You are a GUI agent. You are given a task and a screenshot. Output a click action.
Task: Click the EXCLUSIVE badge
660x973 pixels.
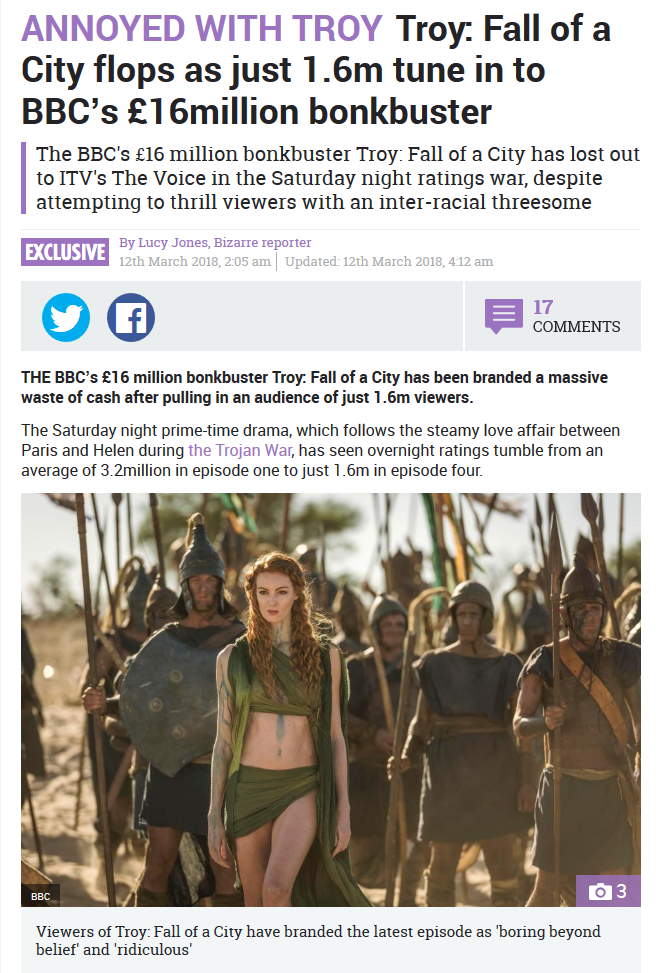pyautogui.click(x=65, y=252)
